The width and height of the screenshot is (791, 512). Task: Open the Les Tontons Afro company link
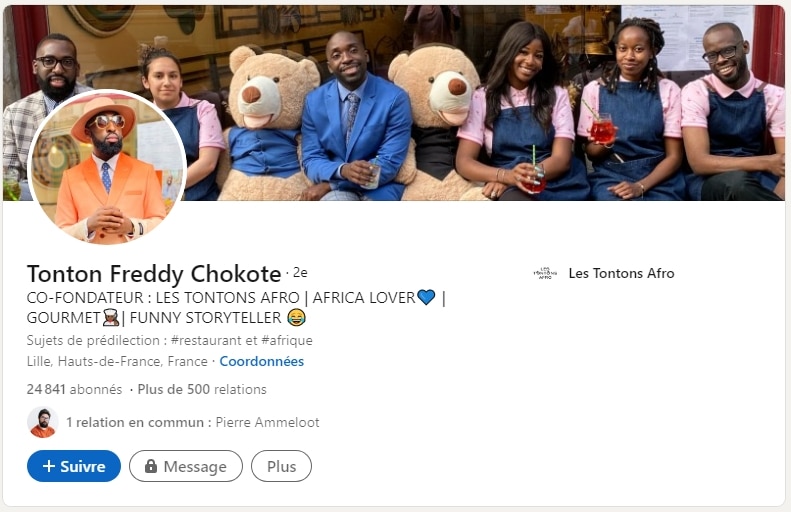tap(621, 273)
